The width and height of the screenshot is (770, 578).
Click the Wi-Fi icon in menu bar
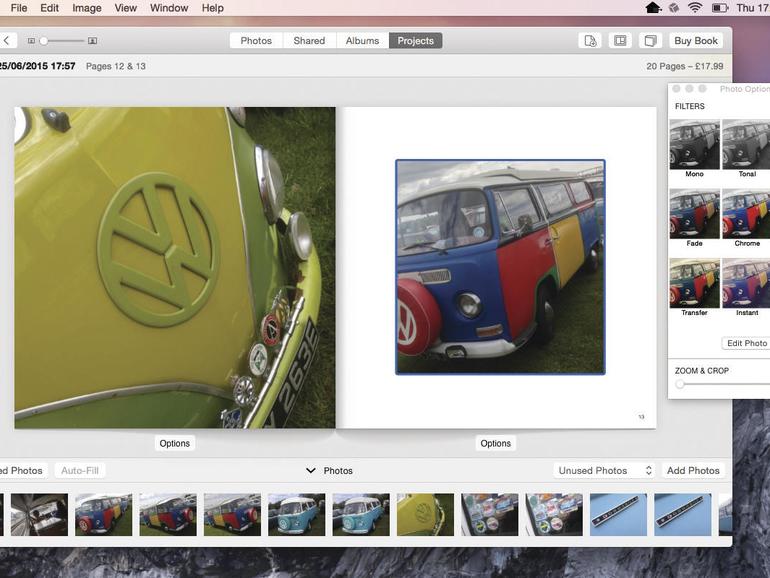[x=695, y=8]
